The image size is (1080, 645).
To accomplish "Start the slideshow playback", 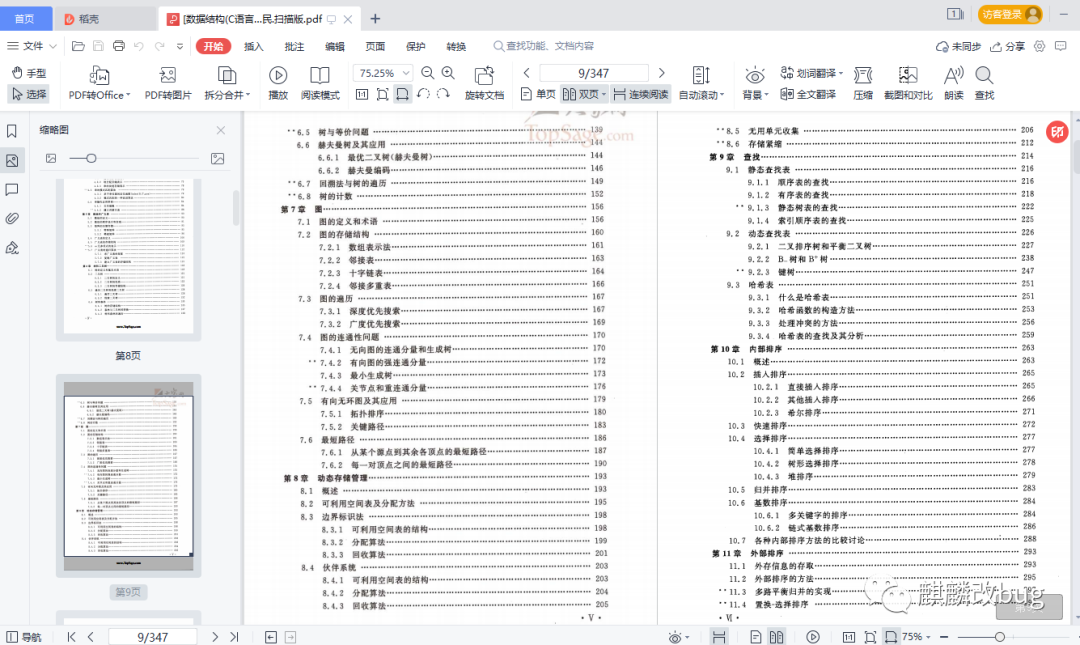I will (278, 83).
